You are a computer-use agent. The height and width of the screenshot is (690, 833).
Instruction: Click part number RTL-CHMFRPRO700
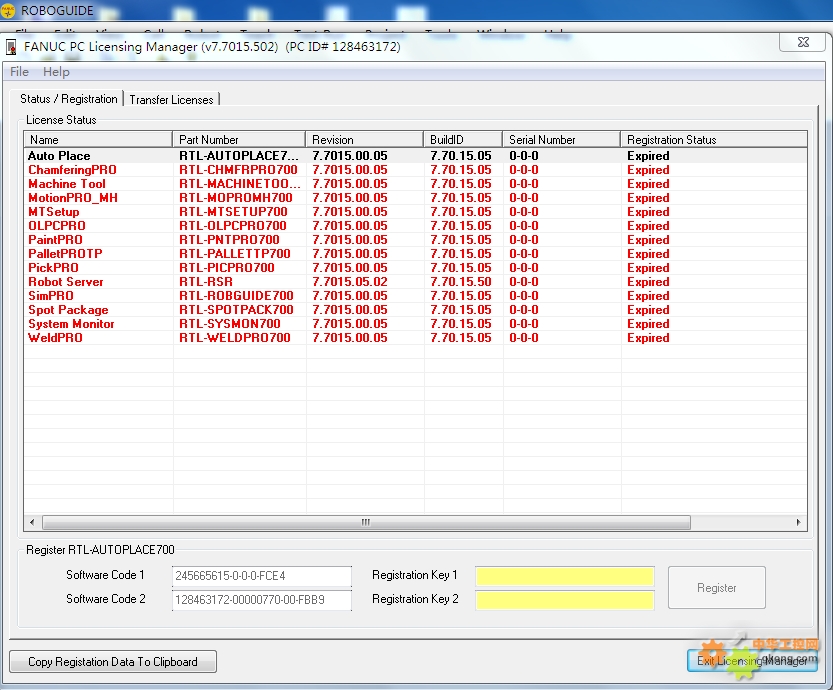238,170
